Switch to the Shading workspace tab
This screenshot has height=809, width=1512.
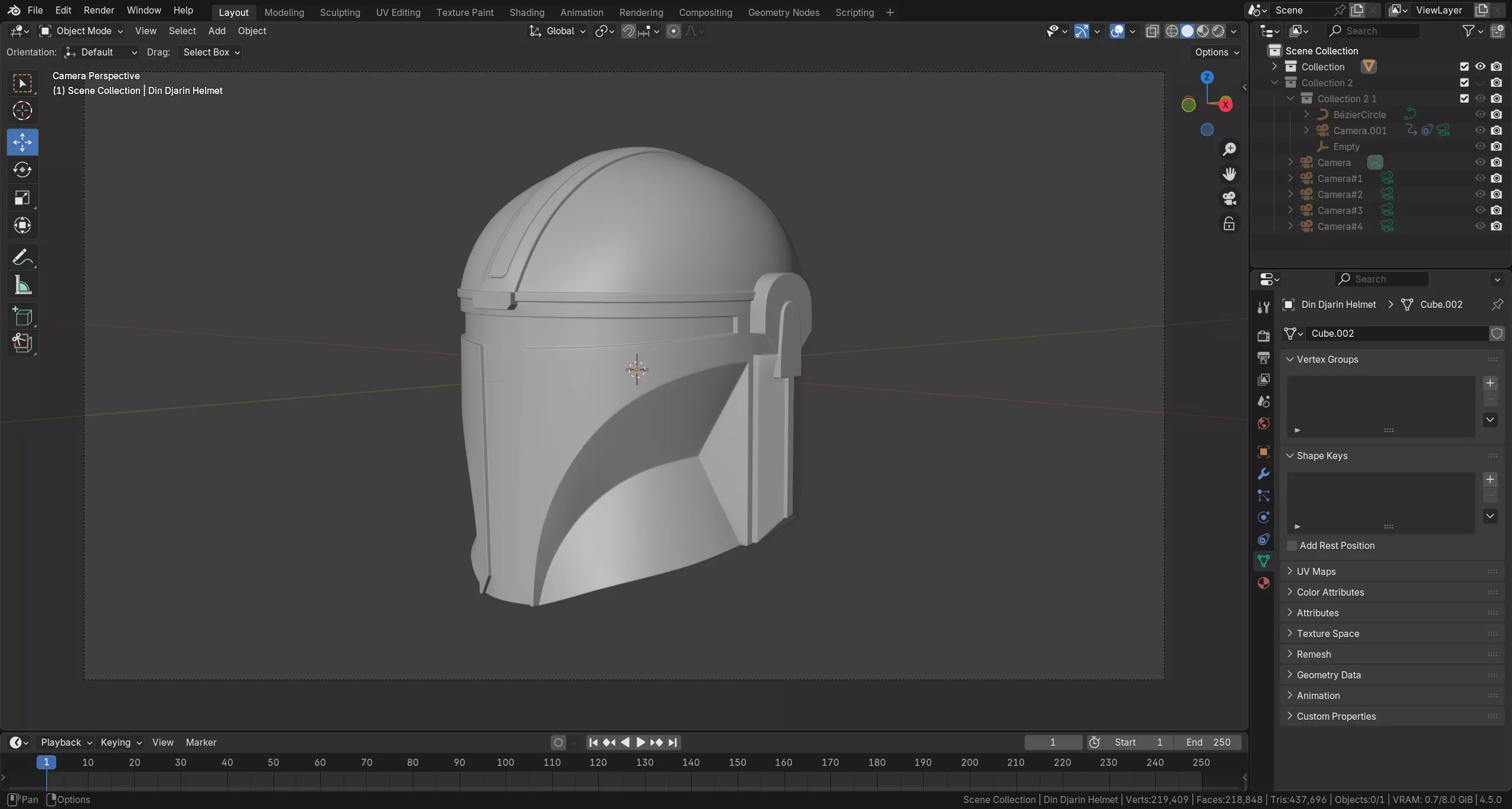coord(527,12)
